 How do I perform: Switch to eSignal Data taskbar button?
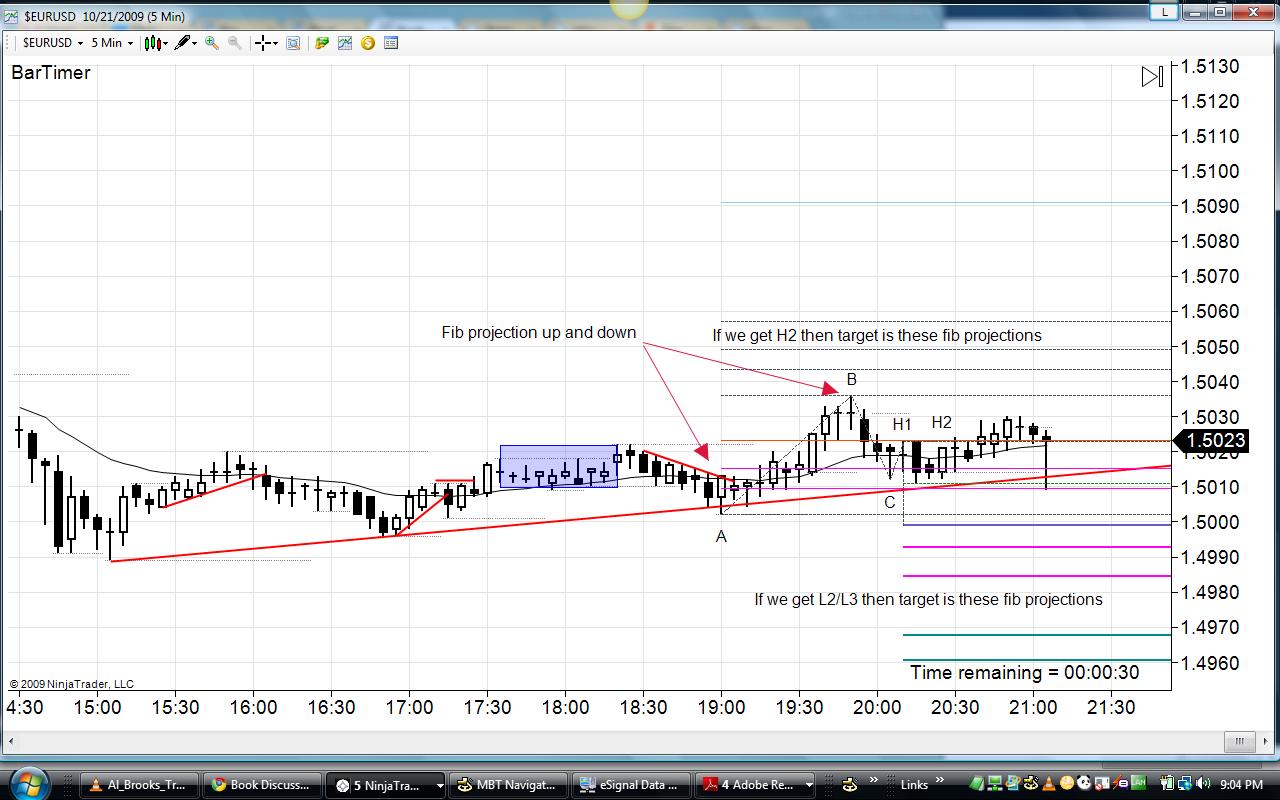pyautogui.click(x=632, y=785)
